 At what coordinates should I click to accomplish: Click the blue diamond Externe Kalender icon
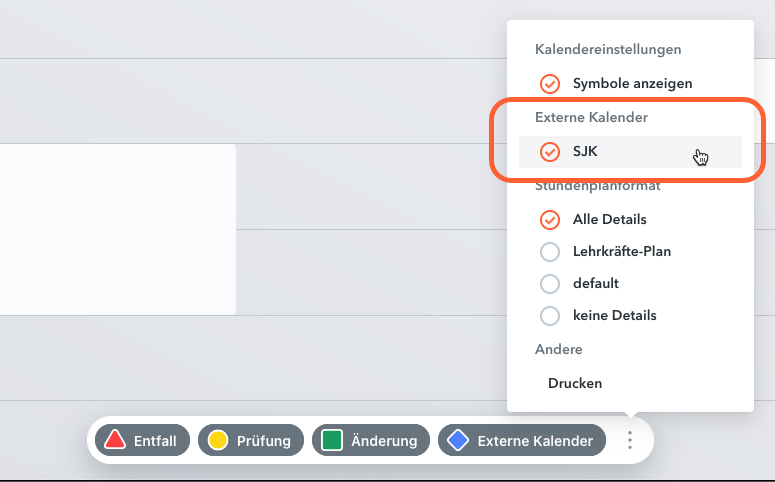458,440
